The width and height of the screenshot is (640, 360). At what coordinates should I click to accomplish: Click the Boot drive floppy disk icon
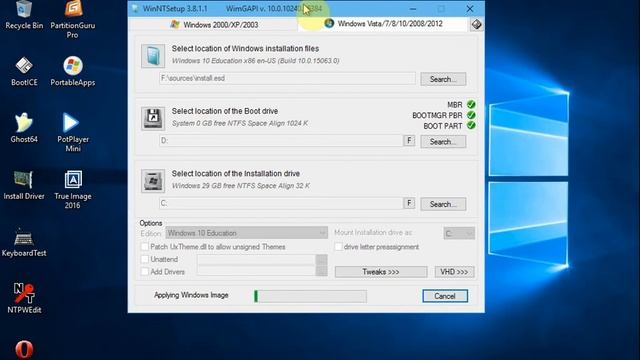click(x=153, y=118)
